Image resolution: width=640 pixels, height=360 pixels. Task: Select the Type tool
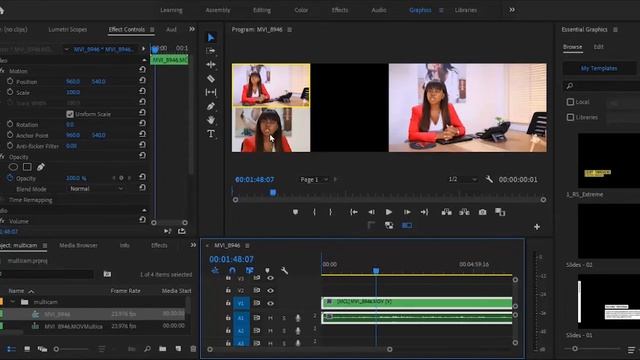211,133
